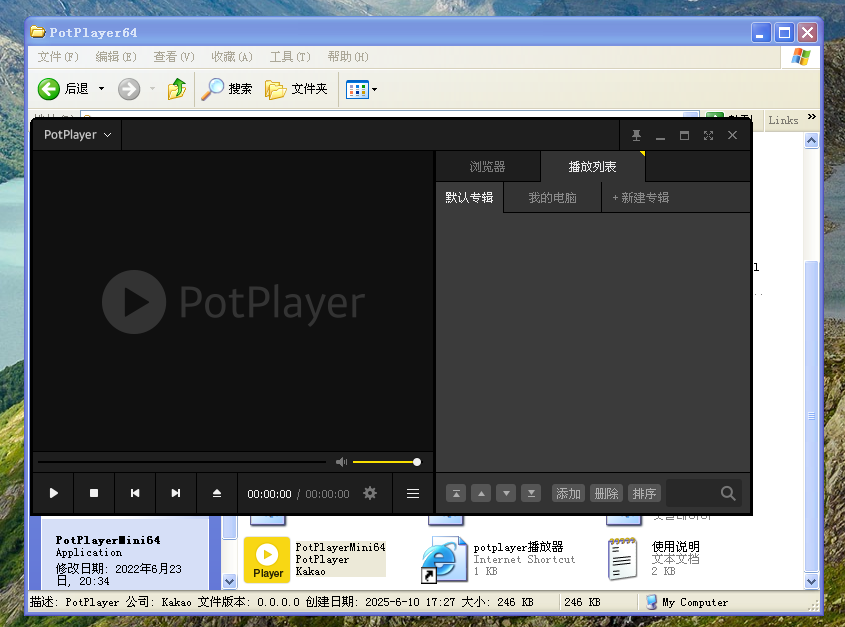This screenshot has height=627, width=845.
Task: Move playlist item to the bottom
Action: coord(532,493)
